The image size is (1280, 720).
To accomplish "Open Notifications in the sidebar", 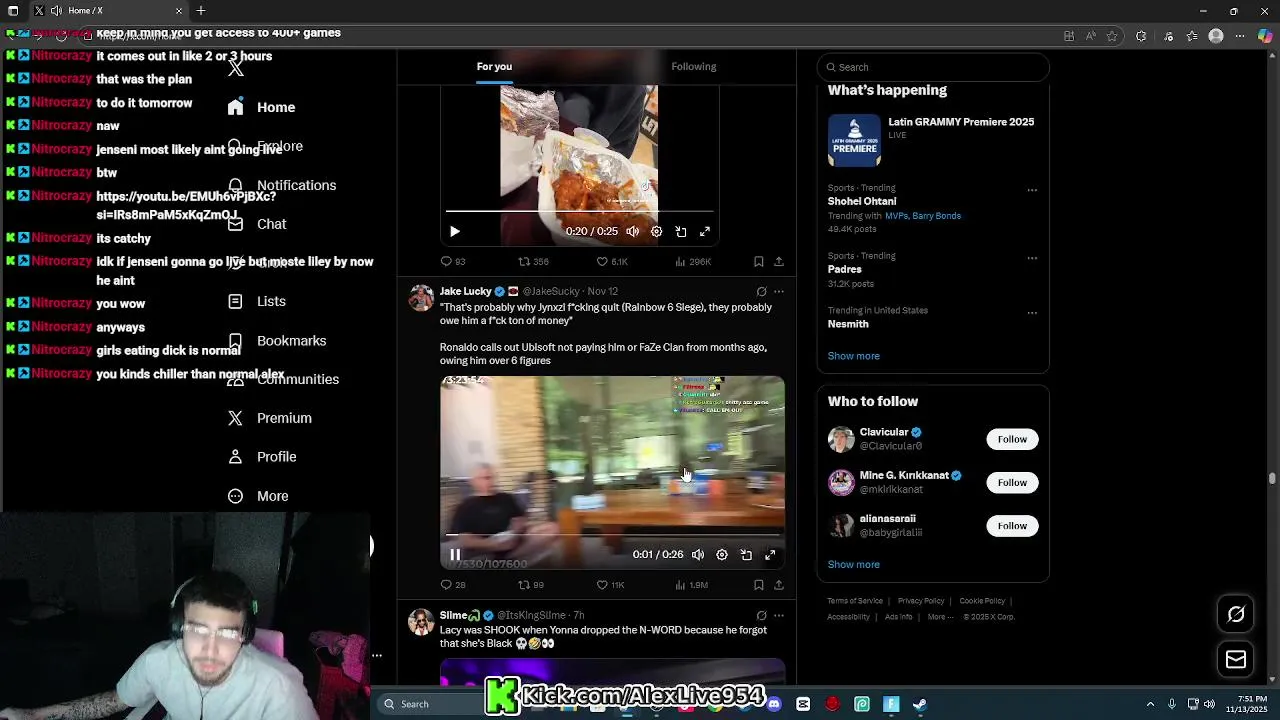I will point(281,185).
